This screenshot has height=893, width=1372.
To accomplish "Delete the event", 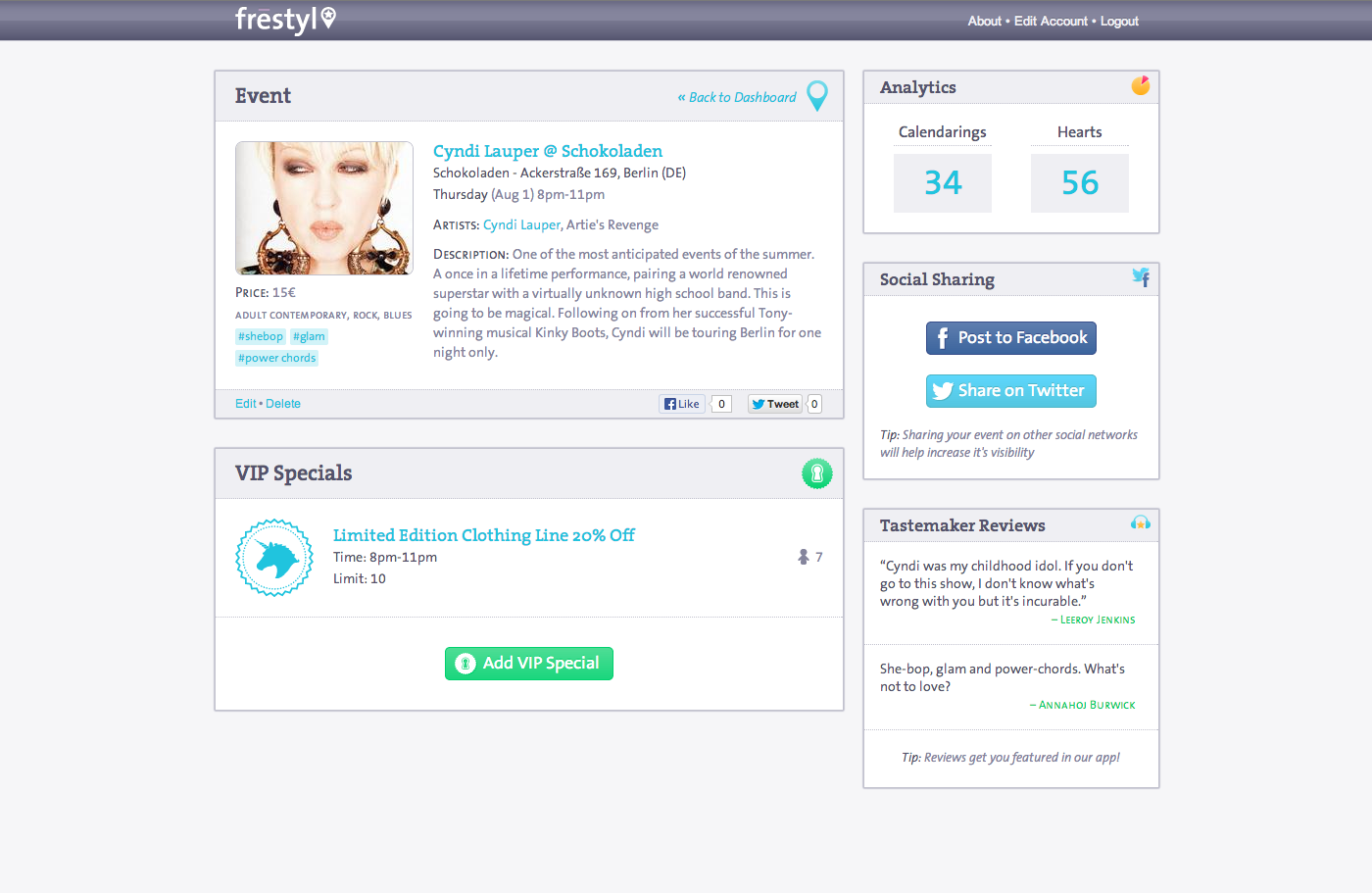I will tap(283, 404).
